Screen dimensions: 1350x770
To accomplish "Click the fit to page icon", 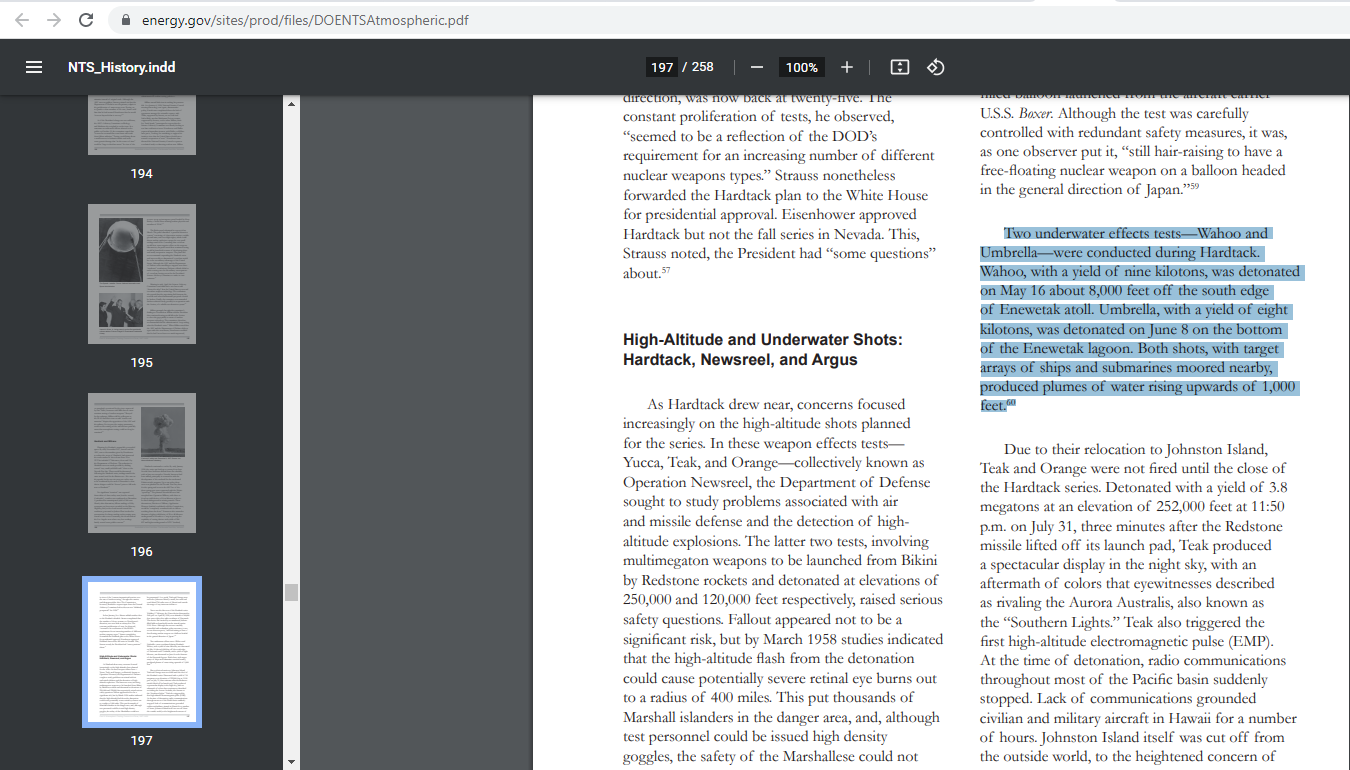I will (900, 67).
